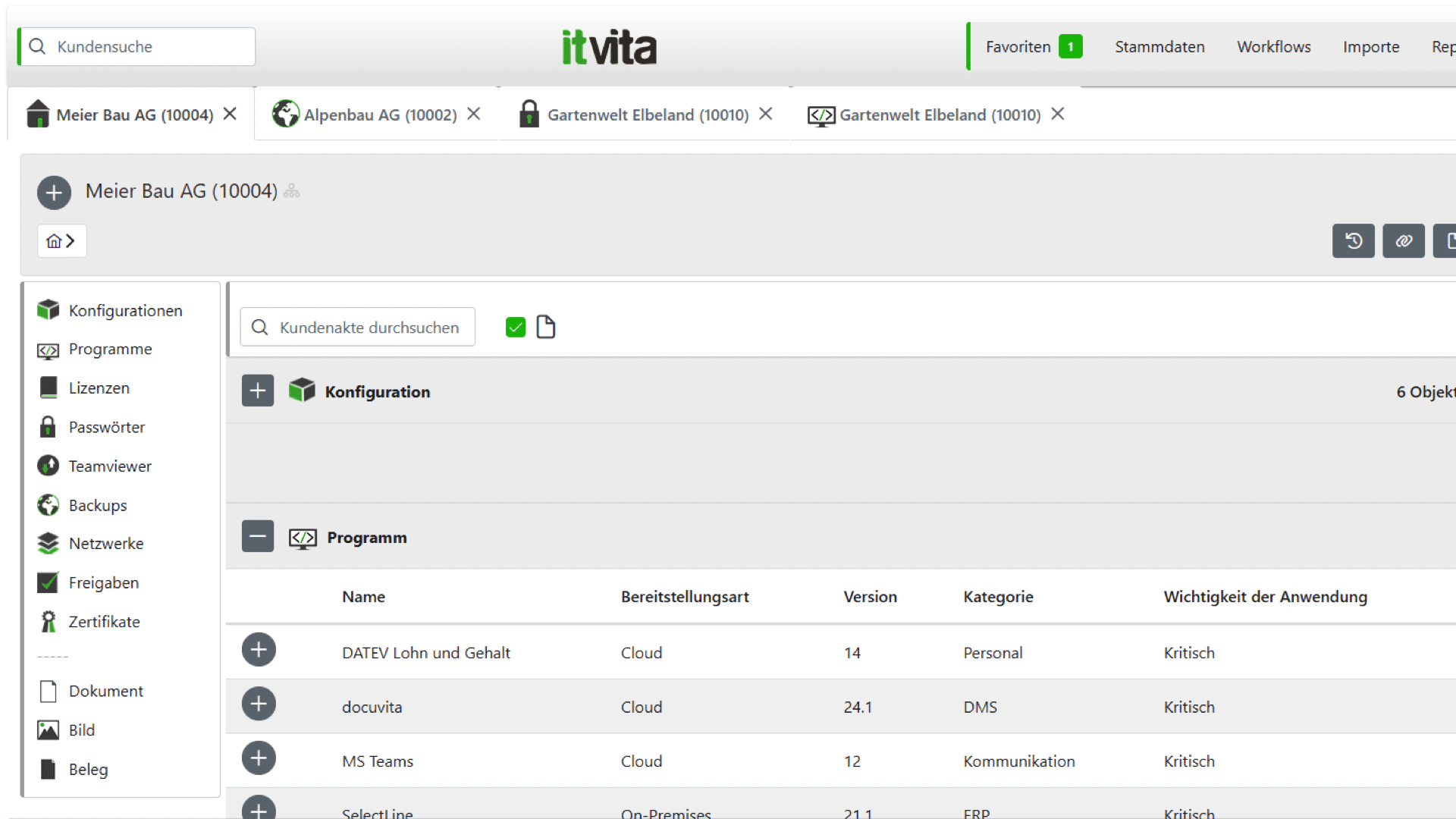This screenshot has height=819, width=1456.
Task: Click the Kundenakte durchsuchen search field
Action: [x=369, y=328]
